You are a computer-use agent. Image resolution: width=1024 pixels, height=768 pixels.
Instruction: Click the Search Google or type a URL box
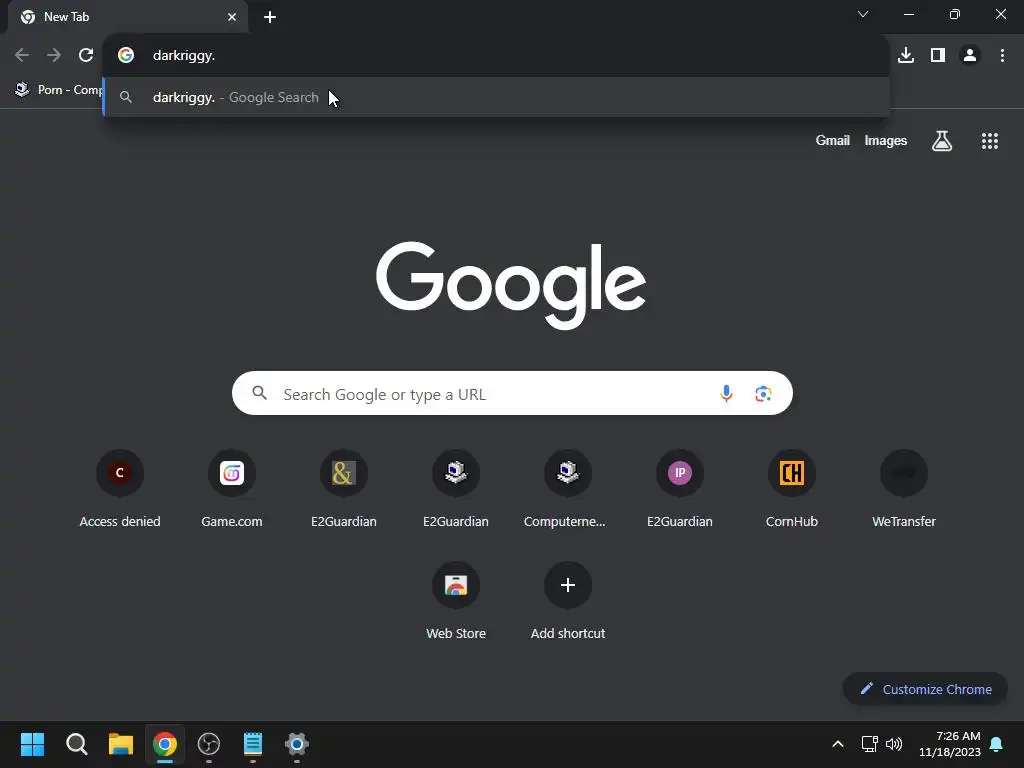[x=512, y=393]
